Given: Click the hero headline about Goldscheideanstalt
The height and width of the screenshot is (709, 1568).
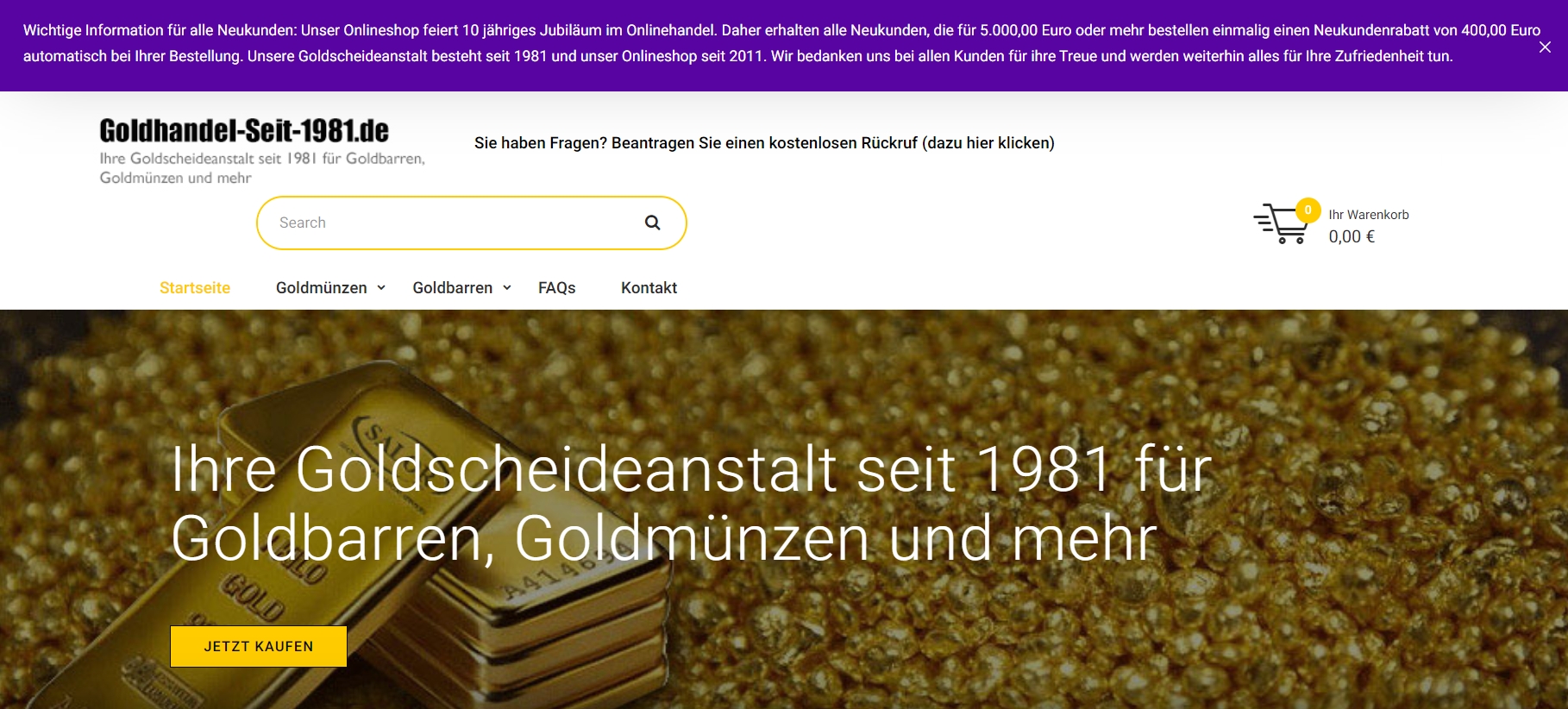Looking at the screenshot, I should coord(690,504).
